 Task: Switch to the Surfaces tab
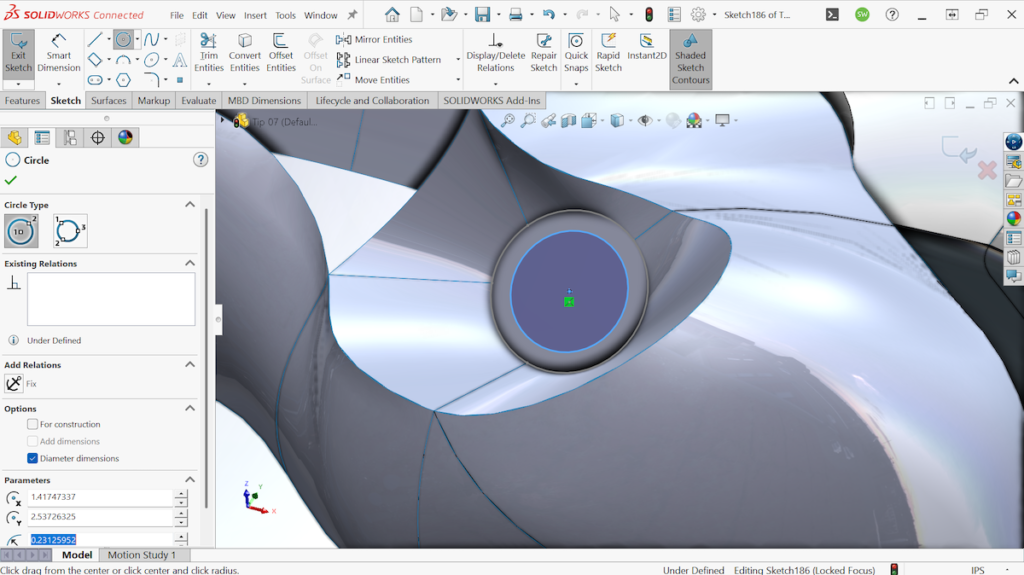tap(108, 101)
